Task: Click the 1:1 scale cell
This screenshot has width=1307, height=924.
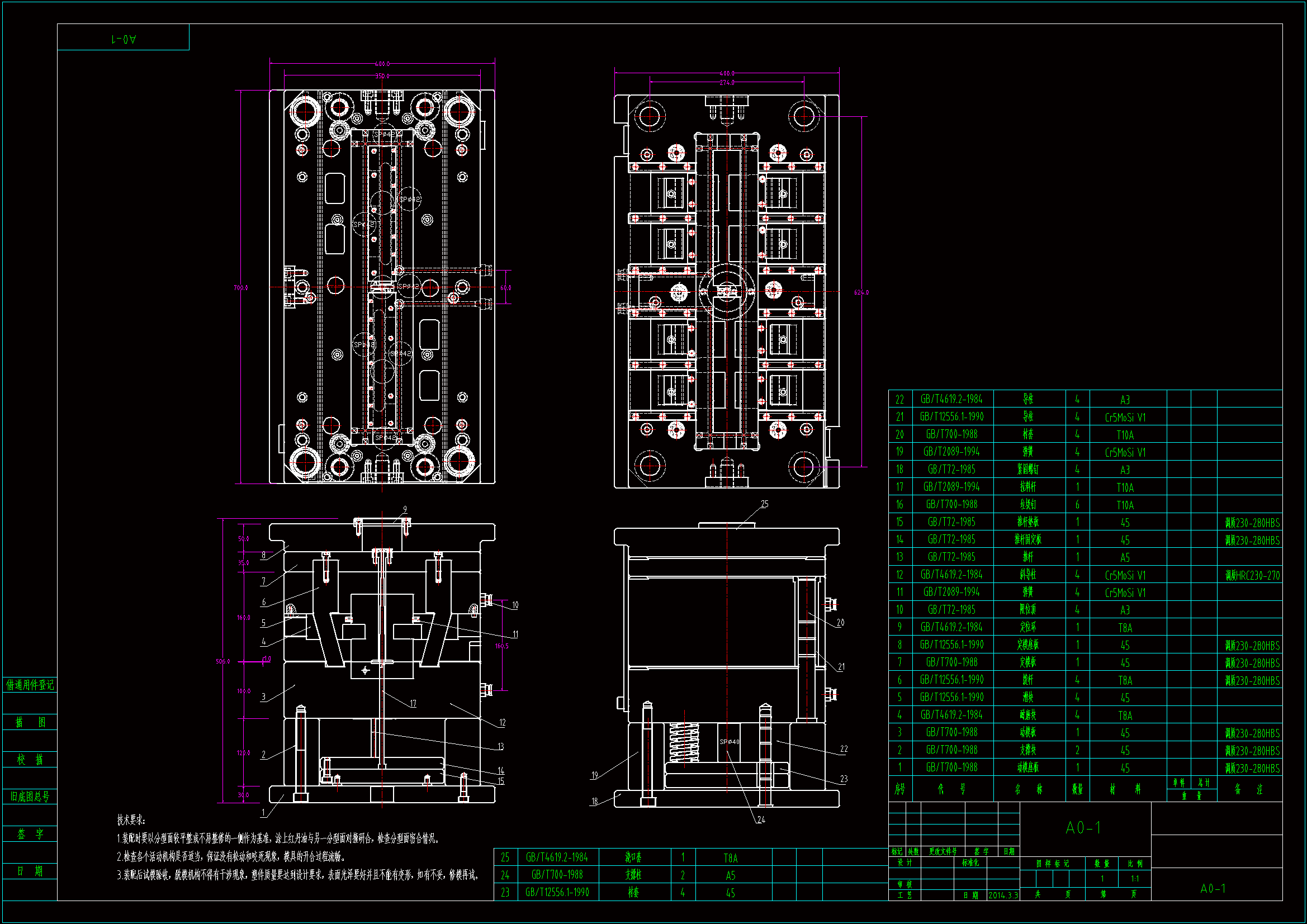Action: coord(1134,879)
